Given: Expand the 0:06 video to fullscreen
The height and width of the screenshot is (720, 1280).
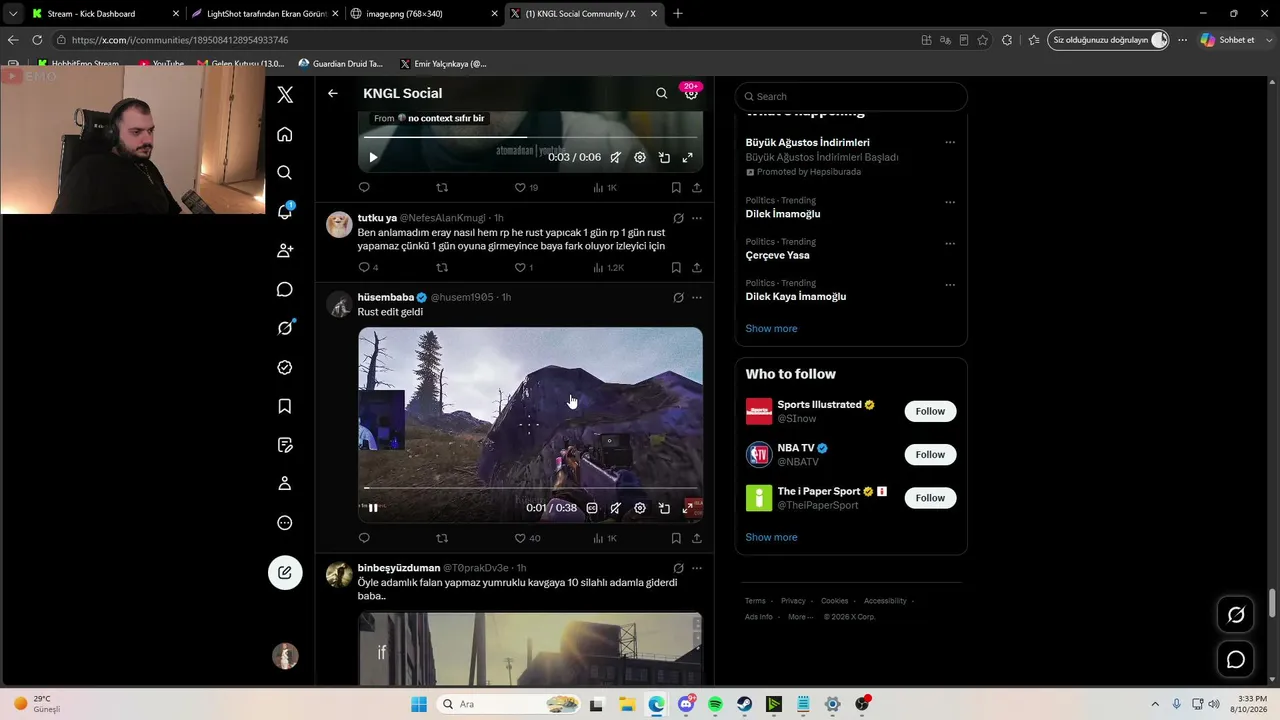Looking at the screenshot, I should point(688,157).
